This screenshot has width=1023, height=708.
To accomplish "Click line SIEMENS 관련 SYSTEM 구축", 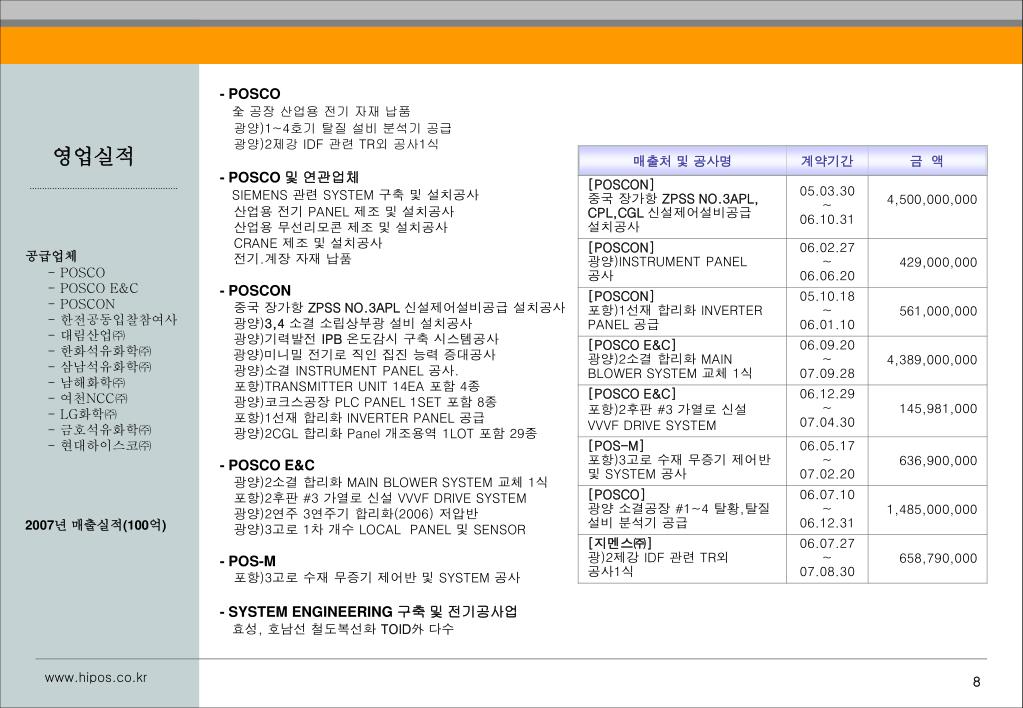I will tap(356, 195).
